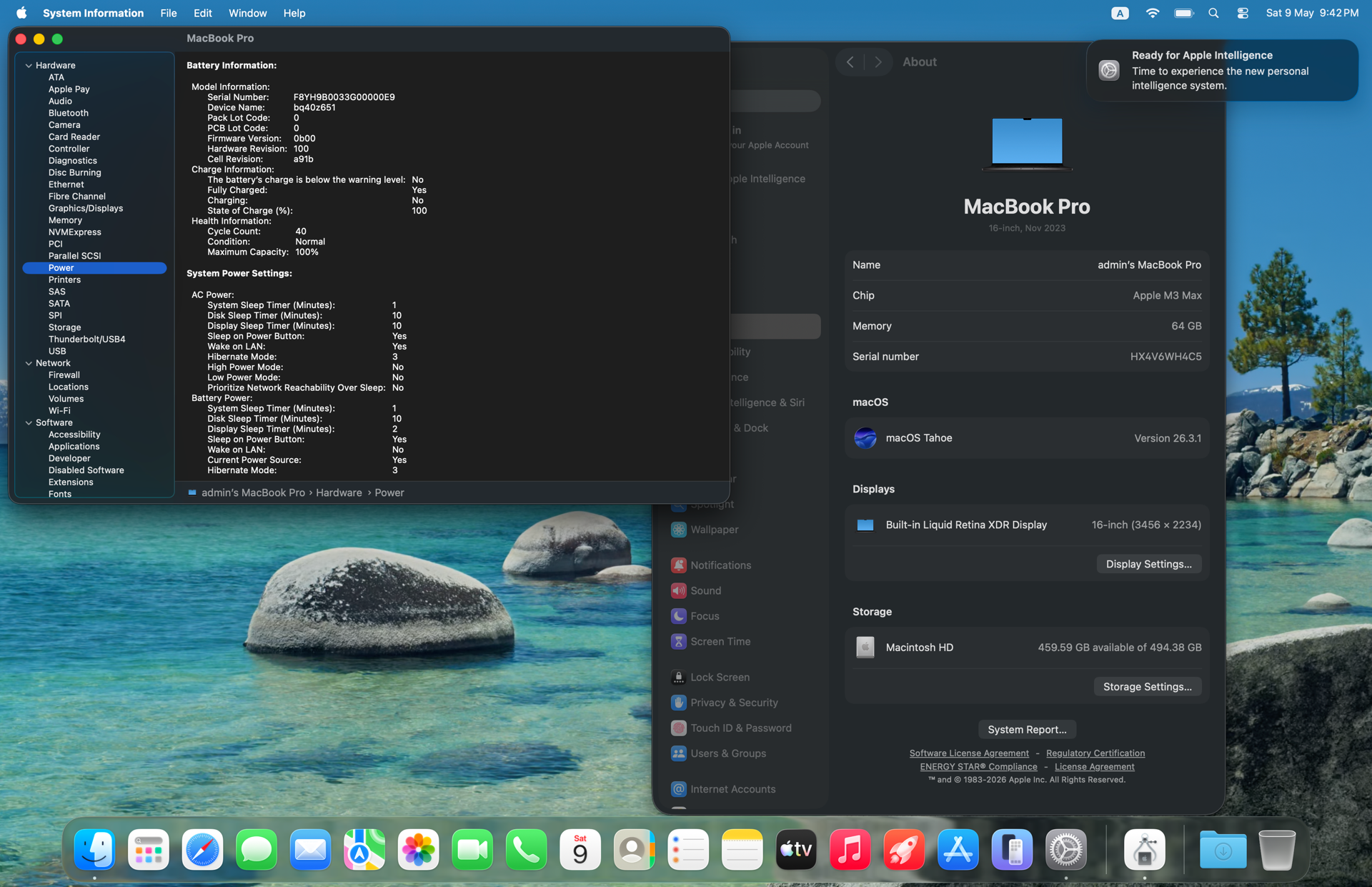Open Privacy & Security settings
This screenshot has width=1372, height=887.
click(x=725, y=703)
